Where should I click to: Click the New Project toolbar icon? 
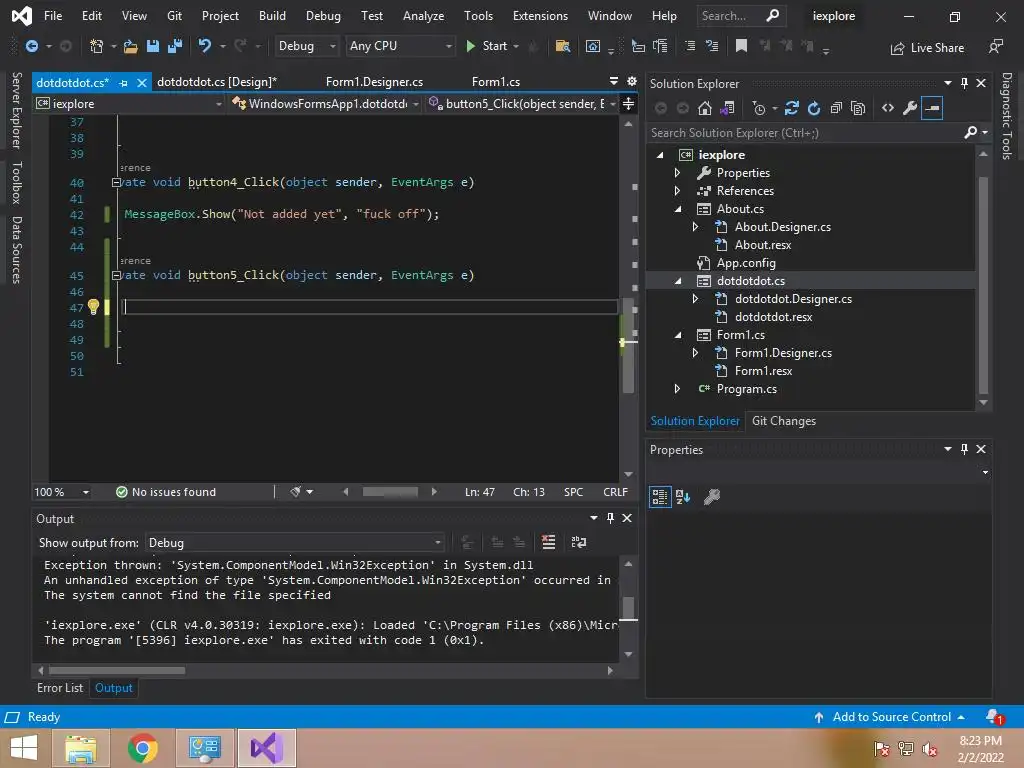coord(97,46)
